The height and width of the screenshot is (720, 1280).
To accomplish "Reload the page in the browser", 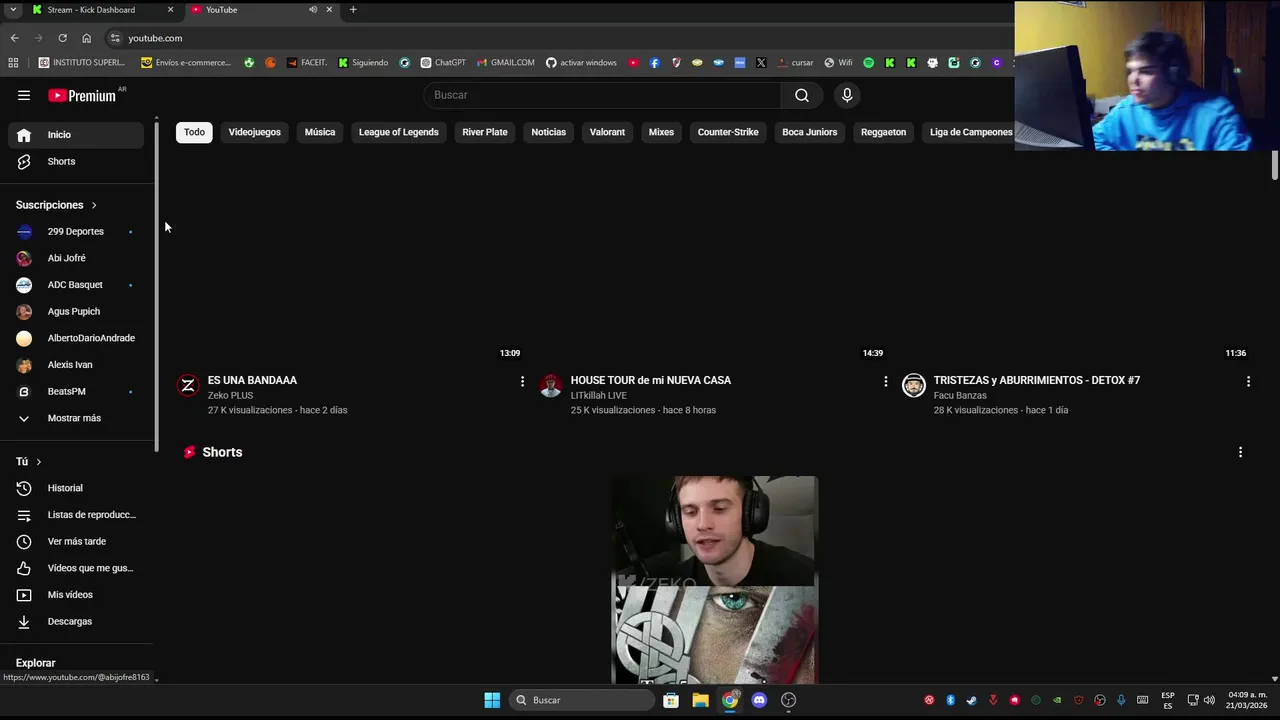I will (x=62, y=38).
